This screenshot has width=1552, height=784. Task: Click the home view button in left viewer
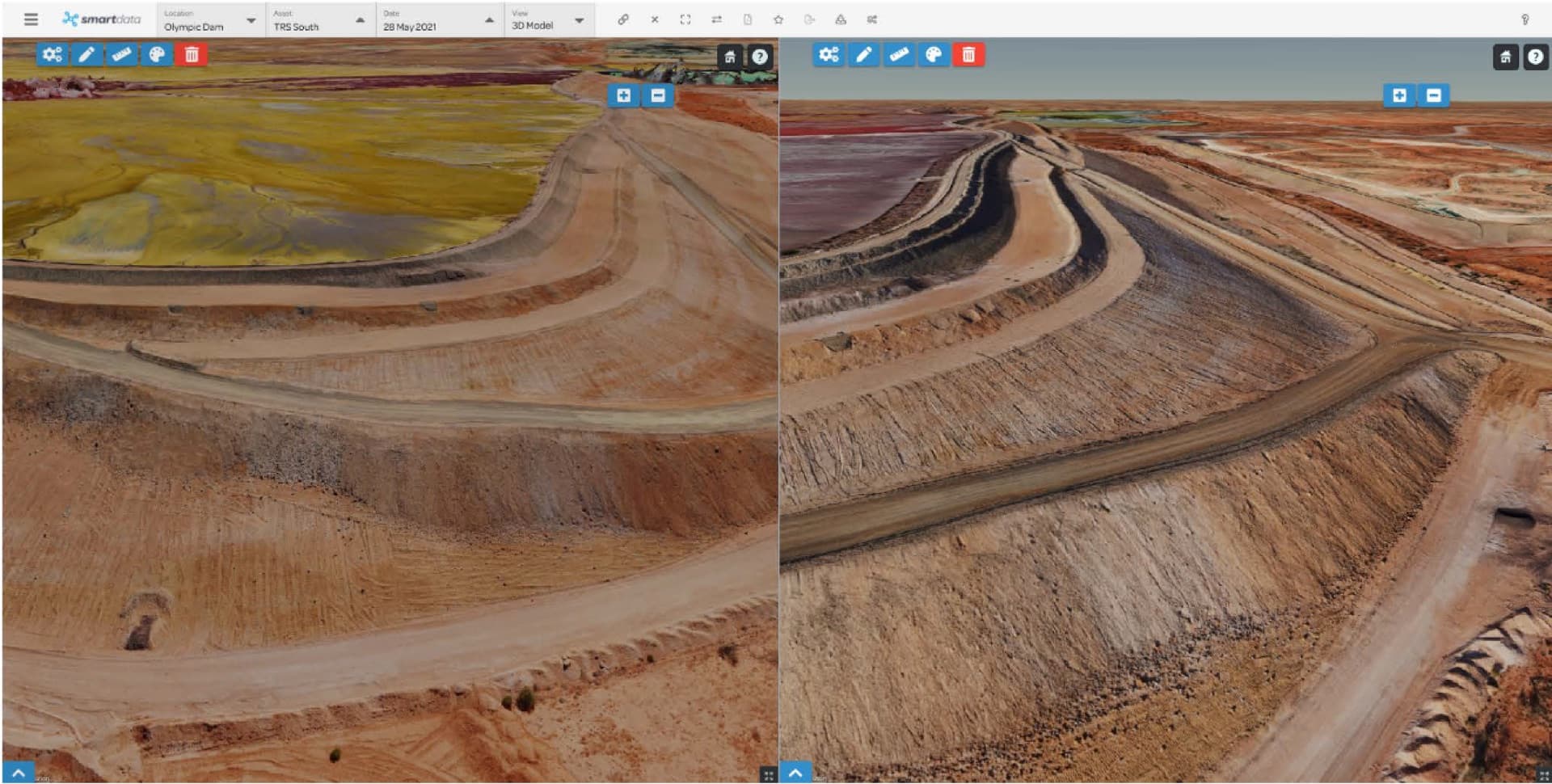(731, 57)
